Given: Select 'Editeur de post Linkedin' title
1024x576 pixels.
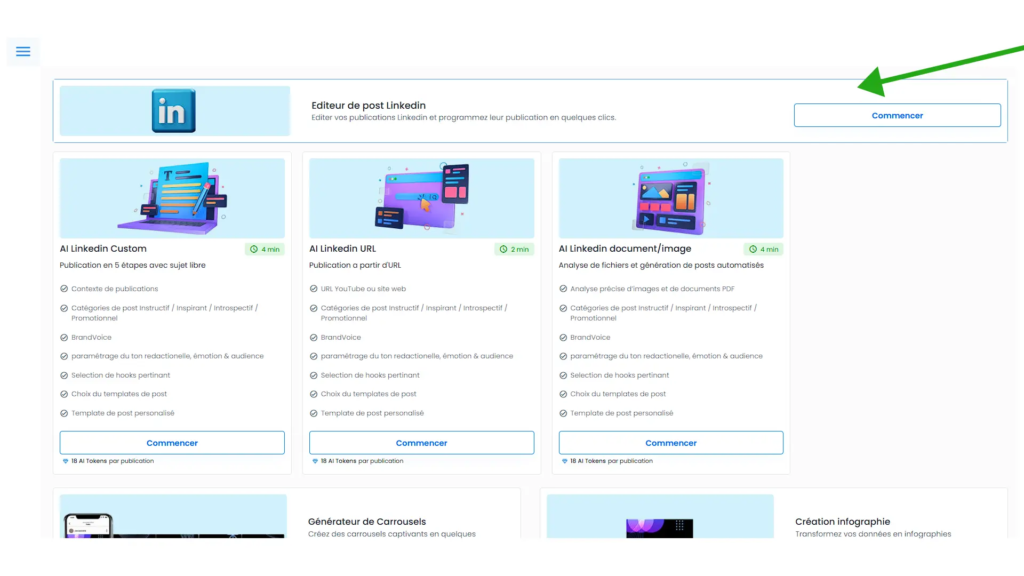Looking at the screenshot, I should coord(368,105).
